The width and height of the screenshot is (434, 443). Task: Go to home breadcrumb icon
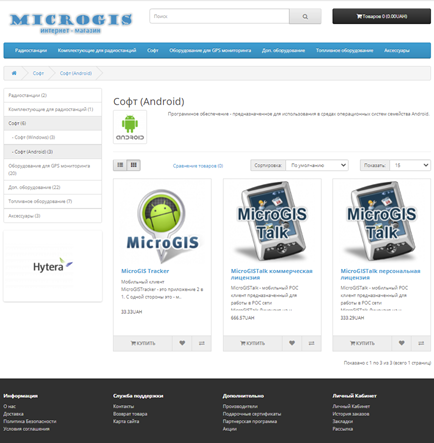click(x=14, y=73)
